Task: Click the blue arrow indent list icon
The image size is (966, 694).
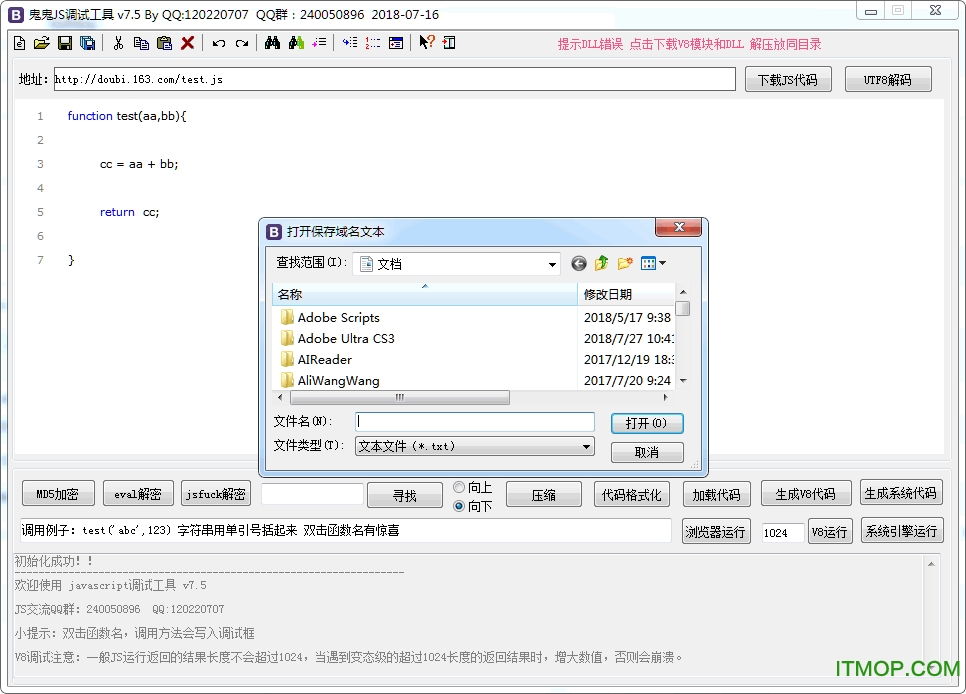Action: tap(350, 43)
